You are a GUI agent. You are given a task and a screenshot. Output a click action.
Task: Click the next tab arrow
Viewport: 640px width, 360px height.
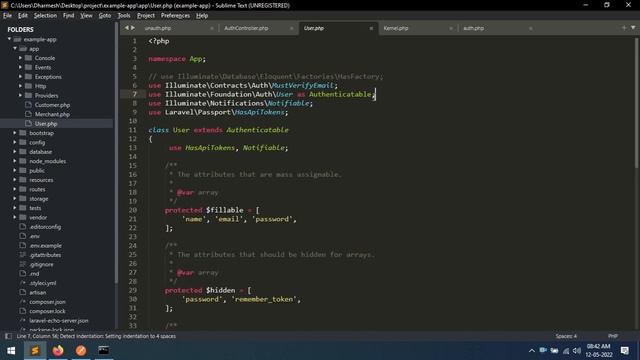coord(133,28)
